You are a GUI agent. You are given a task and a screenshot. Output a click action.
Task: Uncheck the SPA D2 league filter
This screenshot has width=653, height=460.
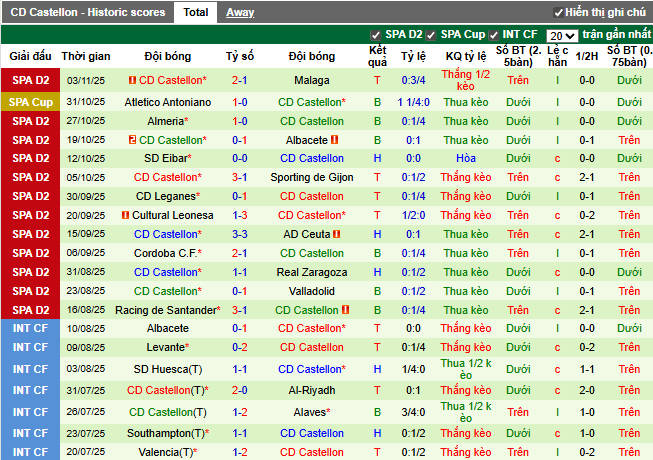(375, 35)
